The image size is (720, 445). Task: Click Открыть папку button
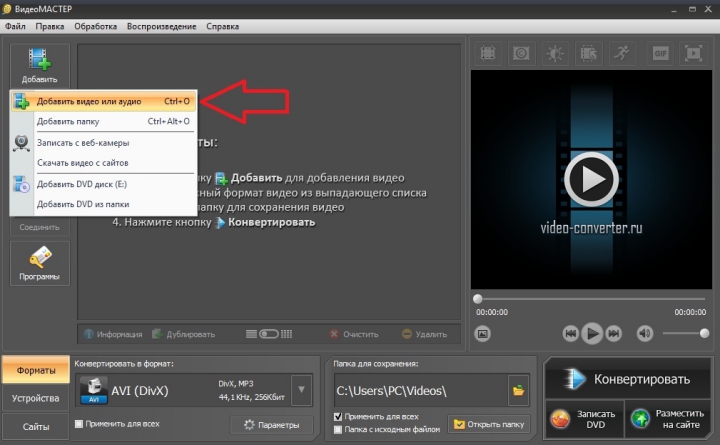[489, 424]
